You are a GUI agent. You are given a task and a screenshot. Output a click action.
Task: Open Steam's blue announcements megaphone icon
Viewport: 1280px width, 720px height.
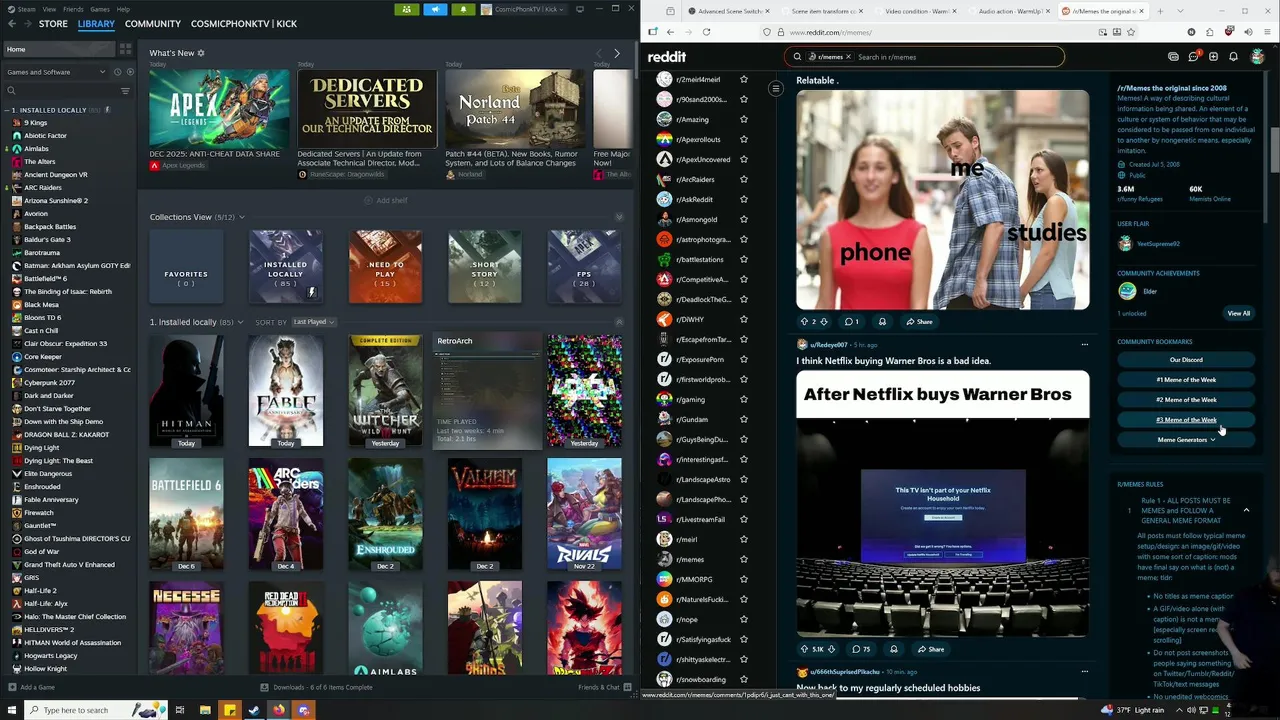pos(435,9)
